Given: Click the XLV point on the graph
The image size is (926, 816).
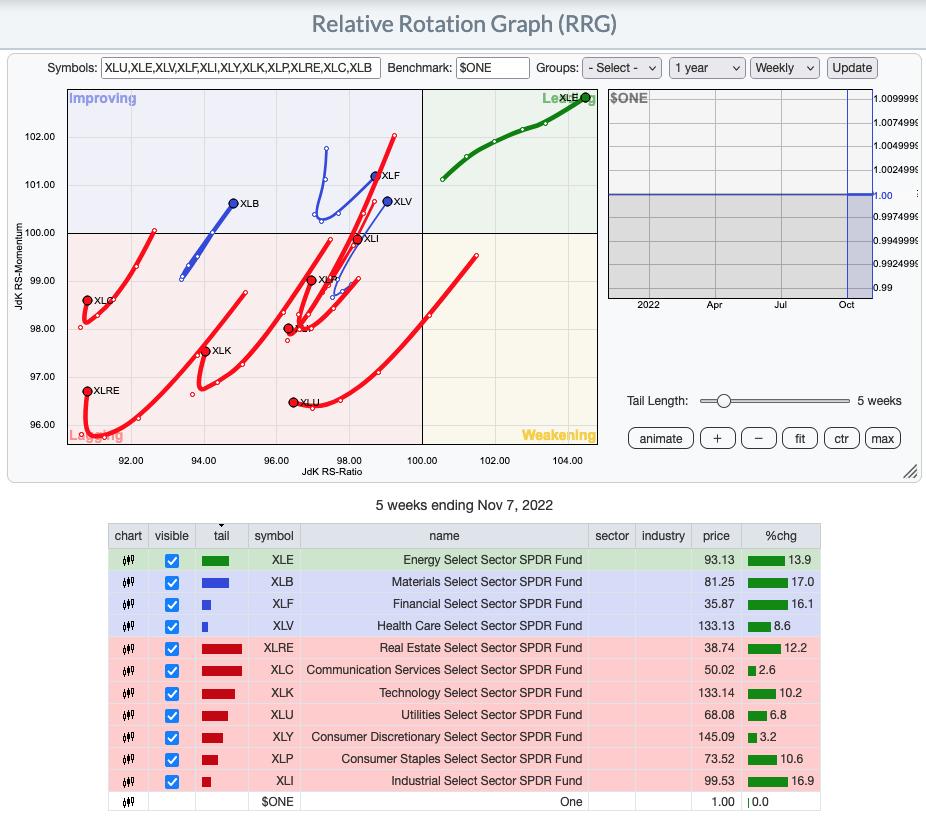Looking at the screenshot, I should tap(387, 201).
